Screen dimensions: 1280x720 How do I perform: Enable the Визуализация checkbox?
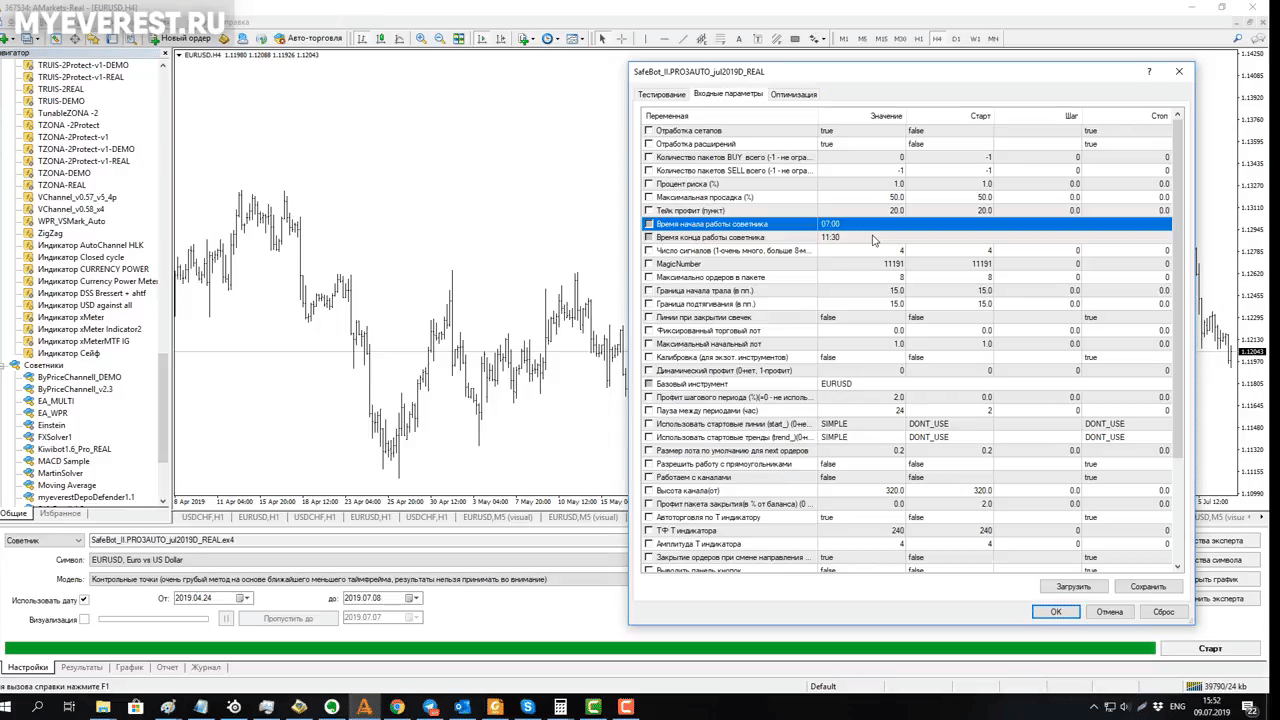tap(84, 620)
